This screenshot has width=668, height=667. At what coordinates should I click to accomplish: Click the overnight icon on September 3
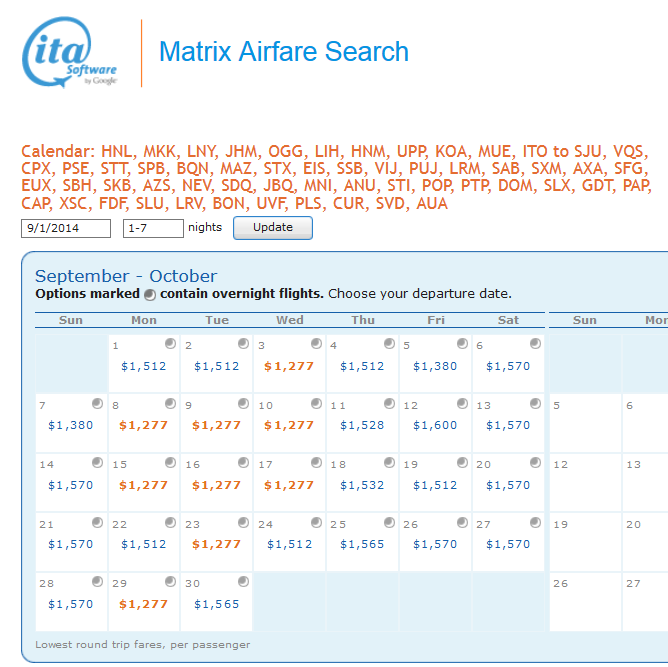tap(316, 344)
